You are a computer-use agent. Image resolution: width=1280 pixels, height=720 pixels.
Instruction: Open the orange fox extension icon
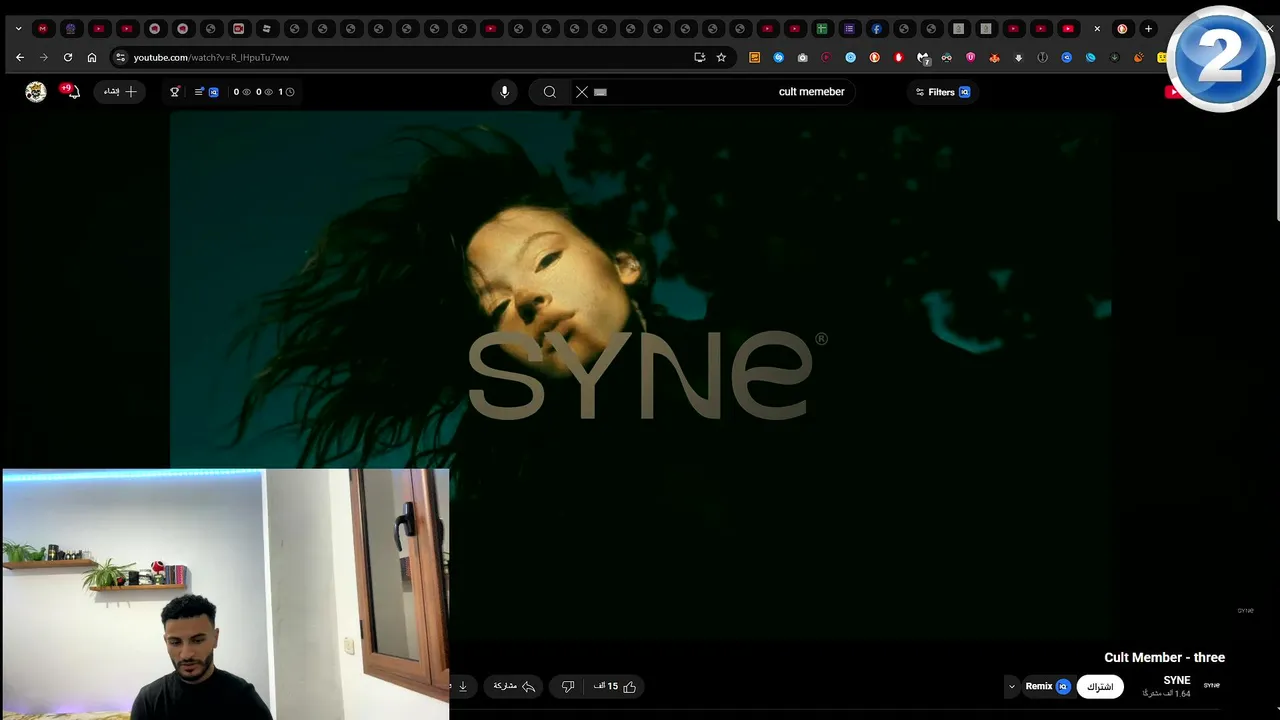(994, 58)
